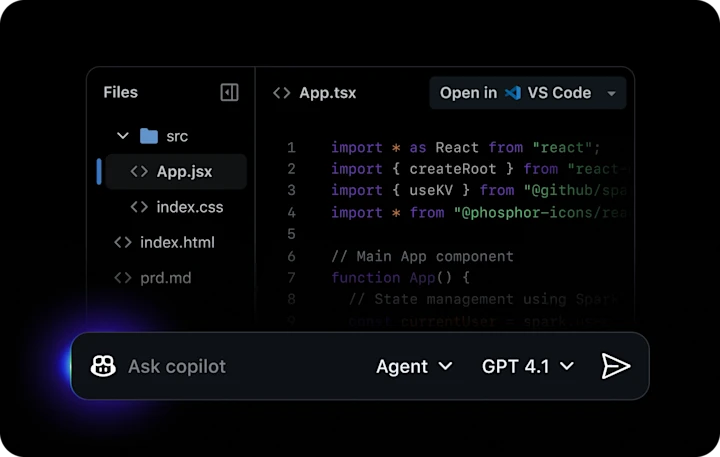Click the "react" string on line 1
This screenshot has height=457, width=720.
tap(562, 147)
